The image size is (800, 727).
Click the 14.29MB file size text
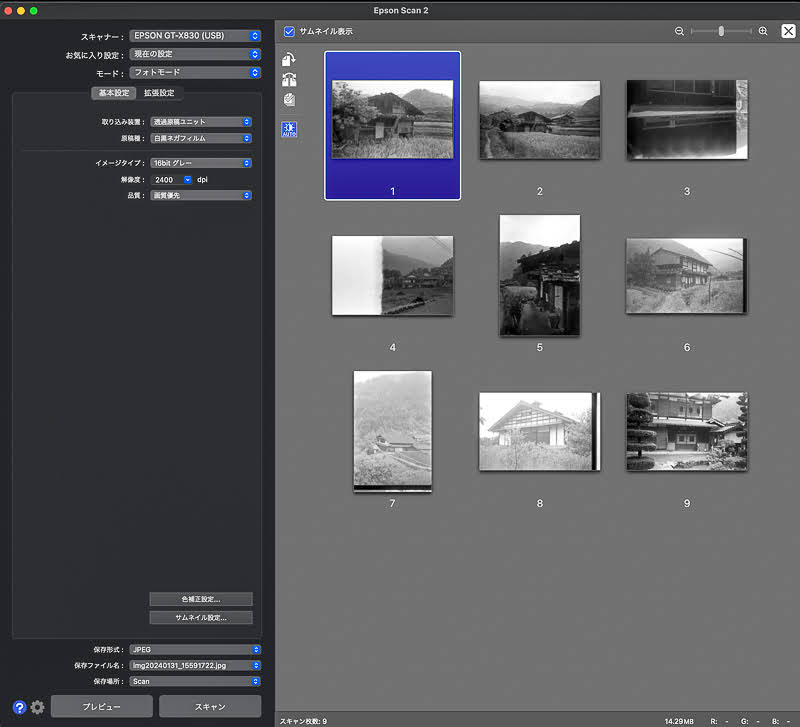coord(679,721)
